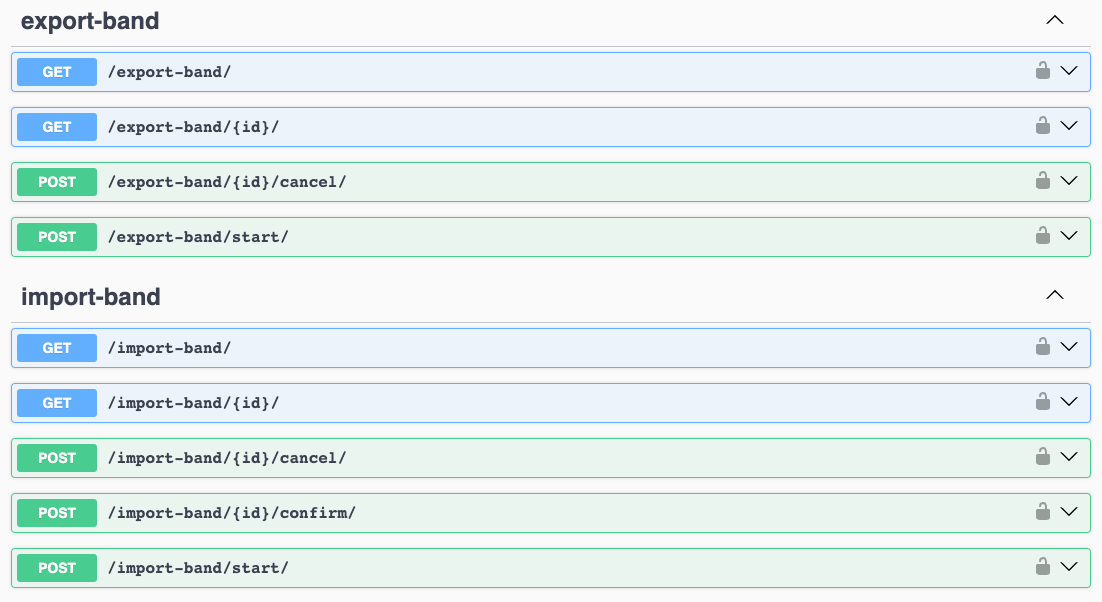Open the padlock for GET /import-band/{id}/
Screen dimensions: 1102x602
[1042, 402]
